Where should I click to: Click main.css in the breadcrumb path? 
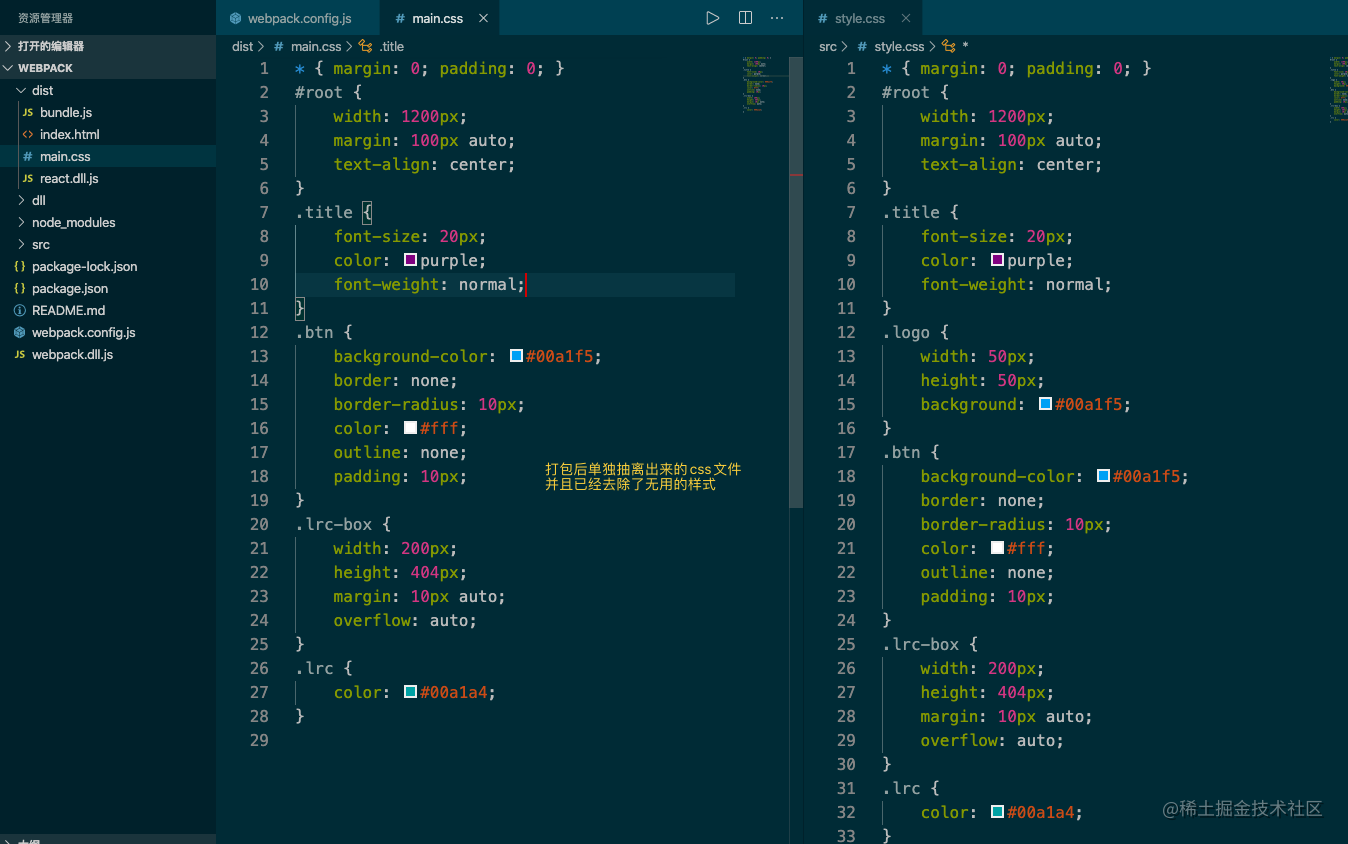[316, 46]
